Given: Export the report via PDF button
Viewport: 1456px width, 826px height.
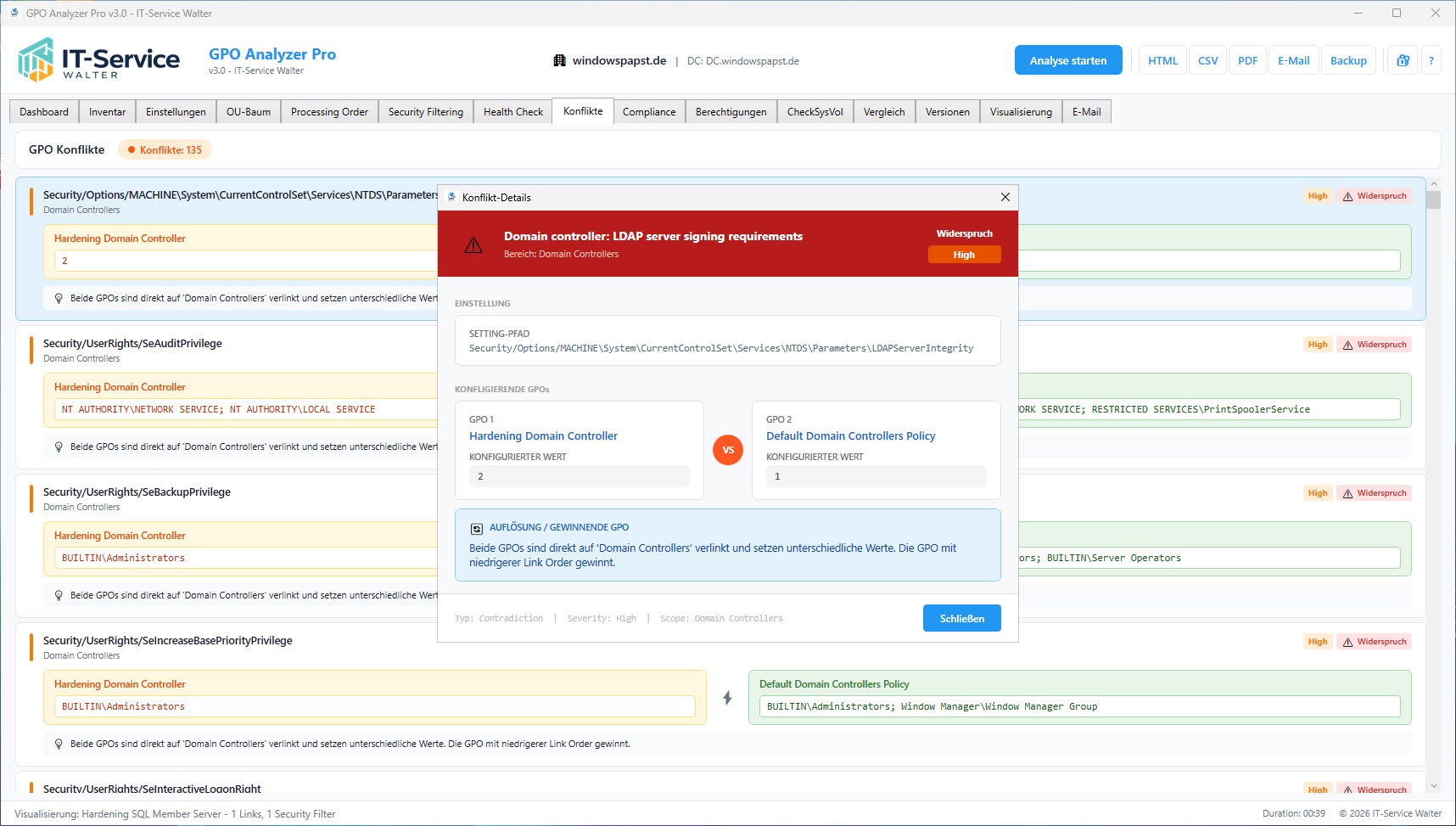Looking at the screenshot, I should point(1246,60).
